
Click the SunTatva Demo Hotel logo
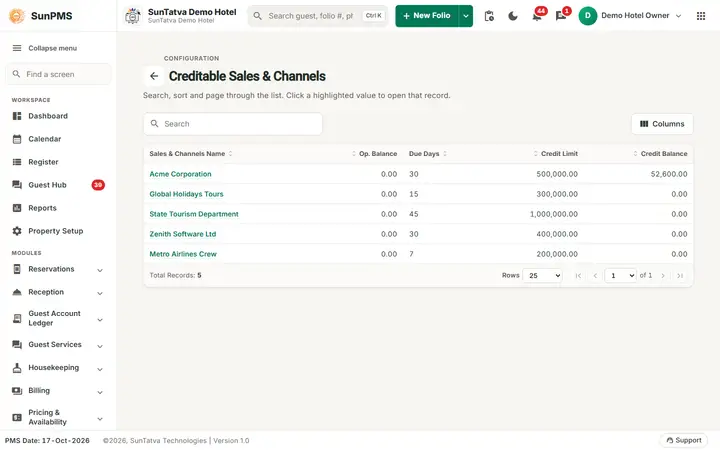point(133,16)
